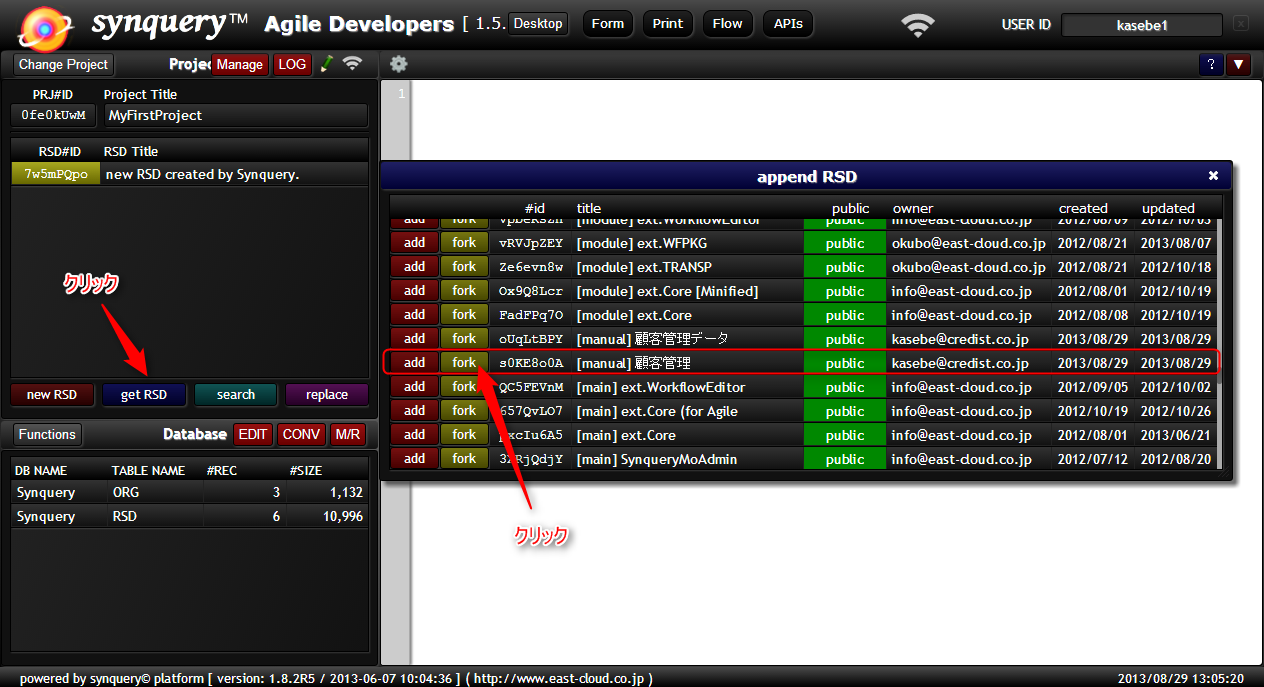Click the green public cell for 顧客管理データ
This screenshot has width=1264, height=687.
point(845,339)
